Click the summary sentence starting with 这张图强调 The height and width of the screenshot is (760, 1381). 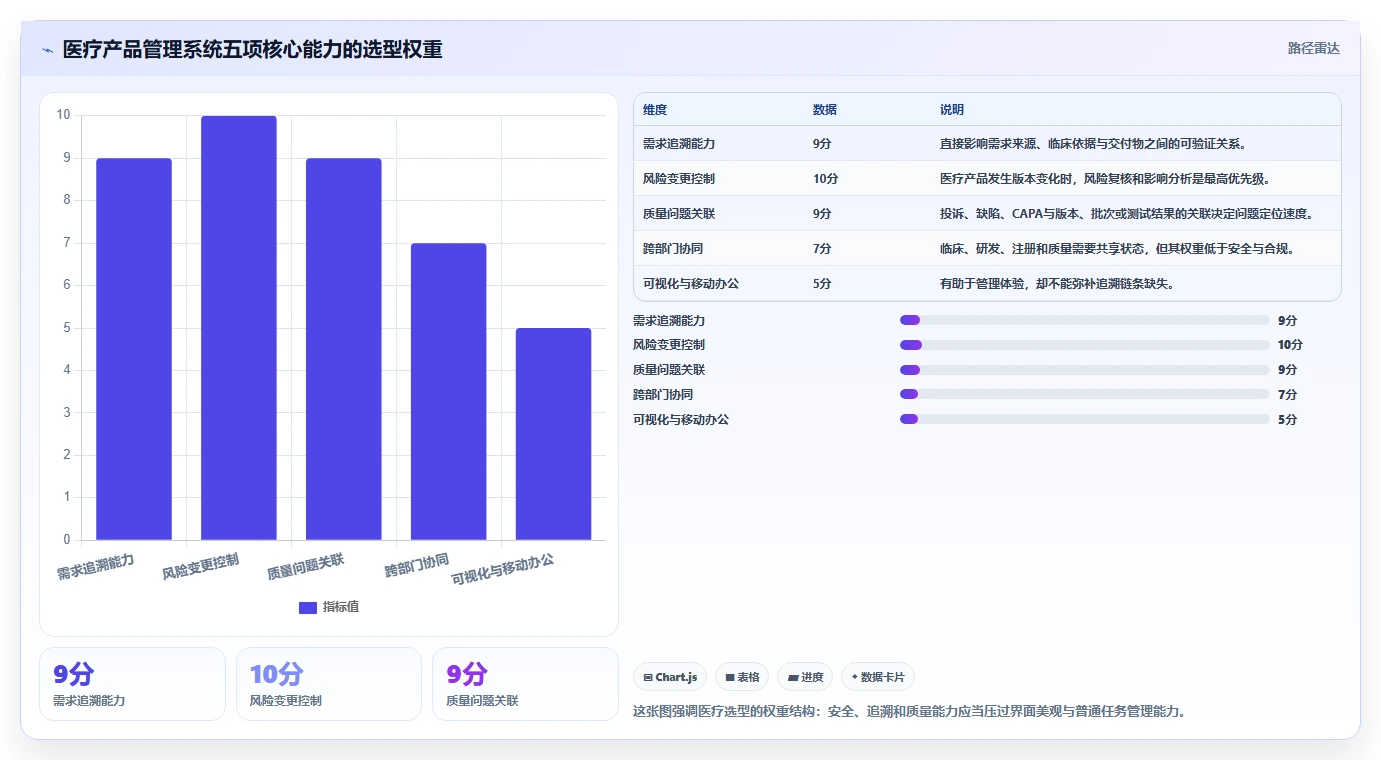tap(909, 712)
